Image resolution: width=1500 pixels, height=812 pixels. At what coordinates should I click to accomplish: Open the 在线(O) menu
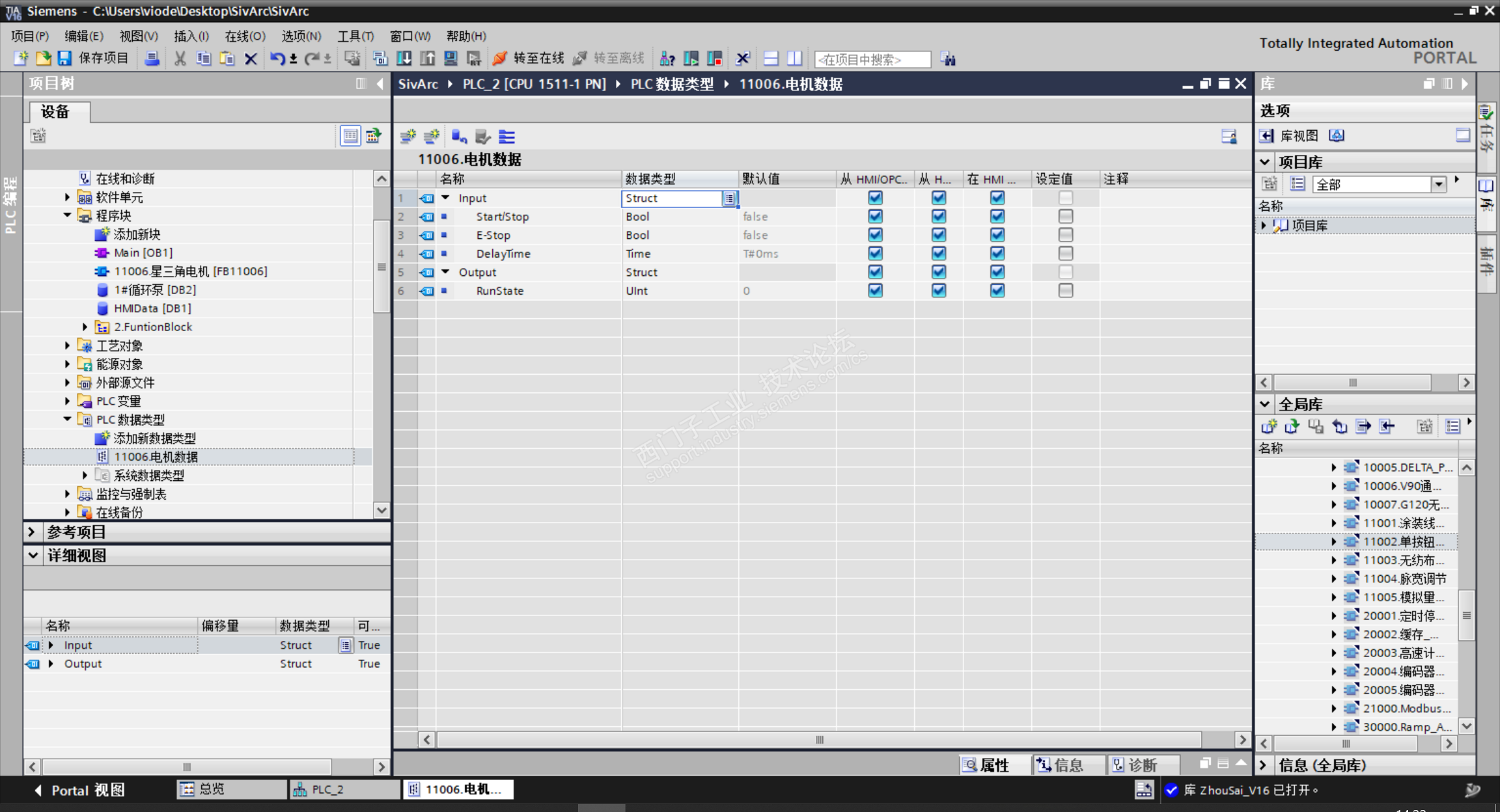pos(245,36)
